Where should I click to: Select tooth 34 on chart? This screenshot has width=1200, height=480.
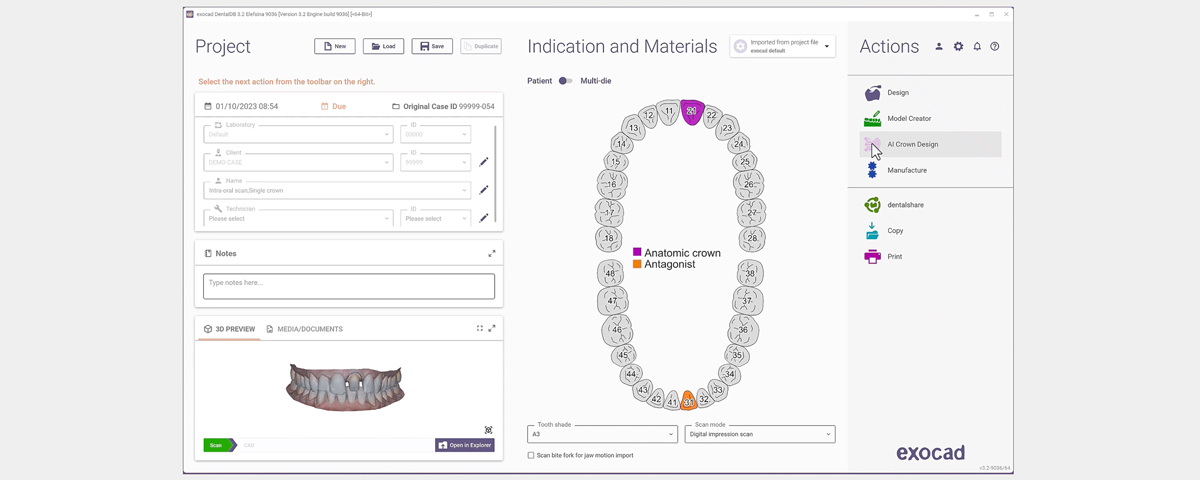click(730, 374)
